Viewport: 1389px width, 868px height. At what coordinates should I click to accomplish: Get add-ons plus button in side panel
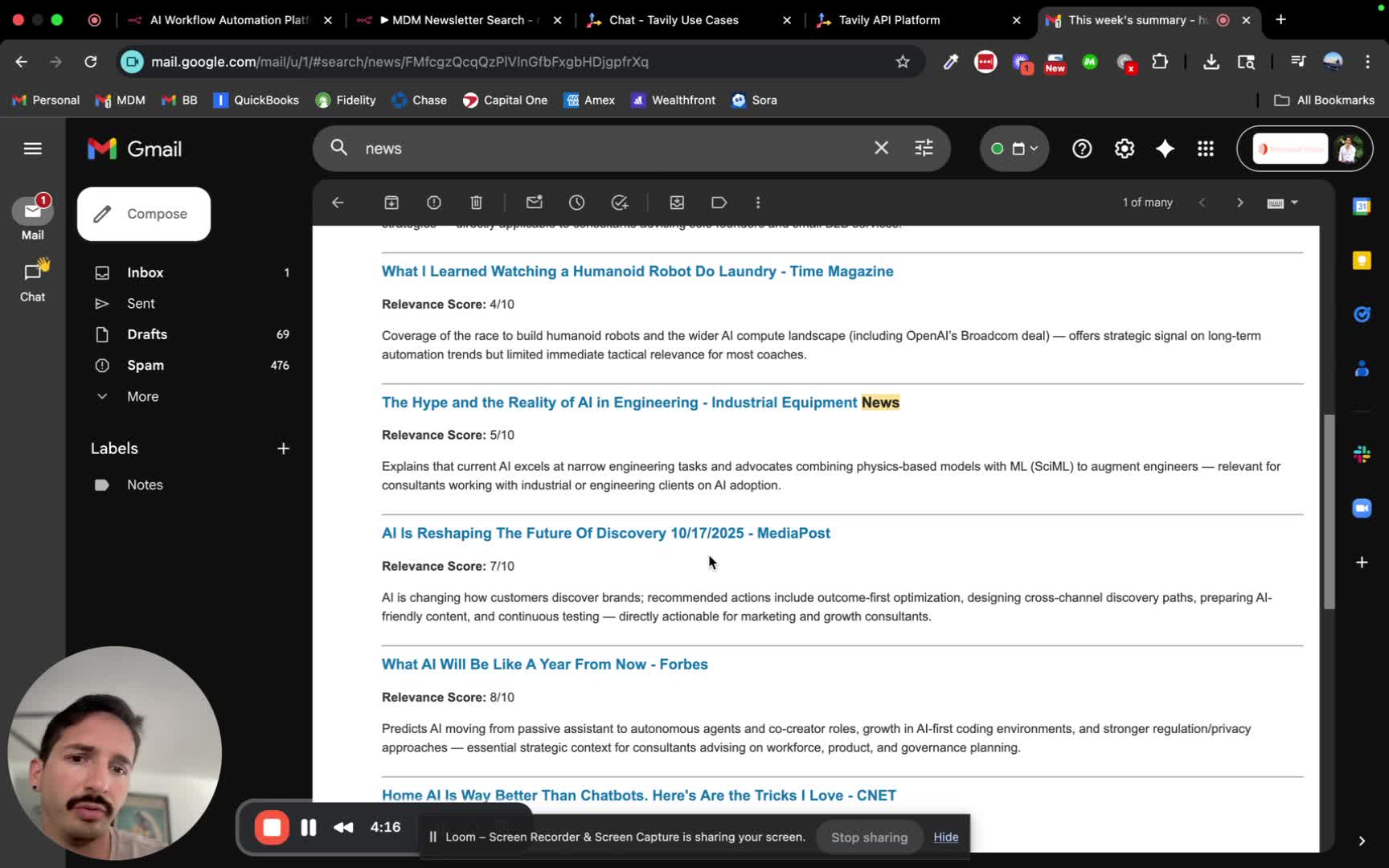1362,563
